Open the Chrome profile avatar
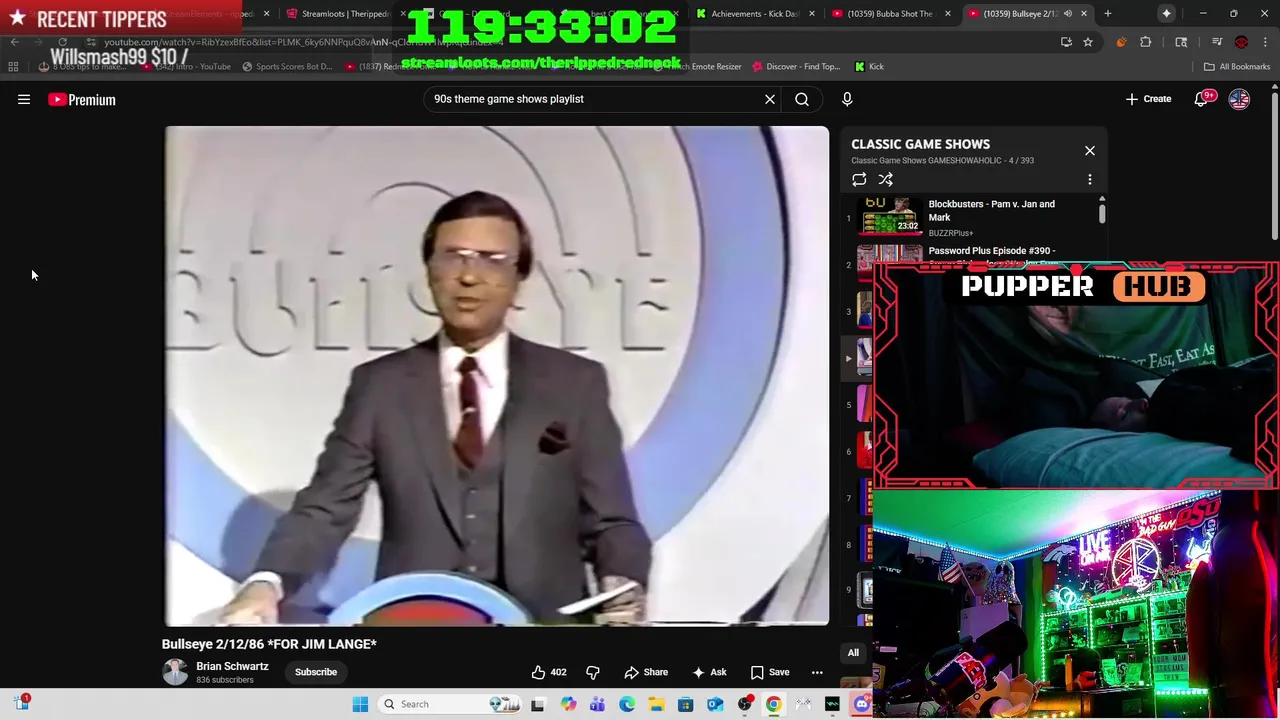 1241,42
